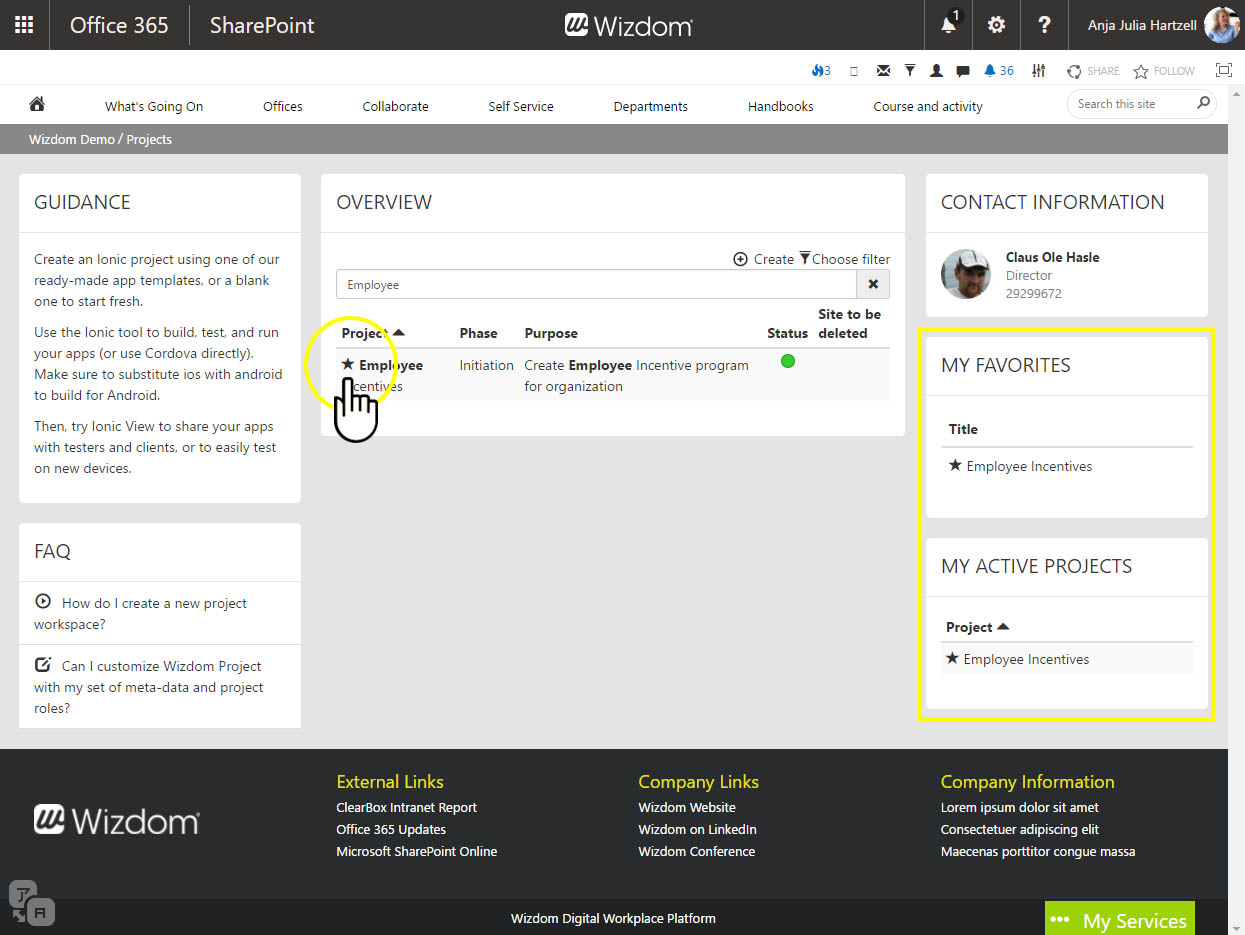Click the Wizdom Demo / Projects breadcrumb
Screen dimensions: 1245x935
[x=100, y=139]
